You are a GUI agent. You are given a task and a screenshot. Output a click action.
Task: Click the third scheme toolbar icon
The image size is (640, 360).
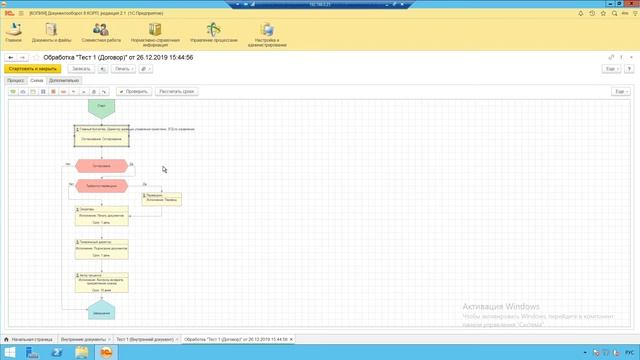pyautogui.click(x=33, y=92)
